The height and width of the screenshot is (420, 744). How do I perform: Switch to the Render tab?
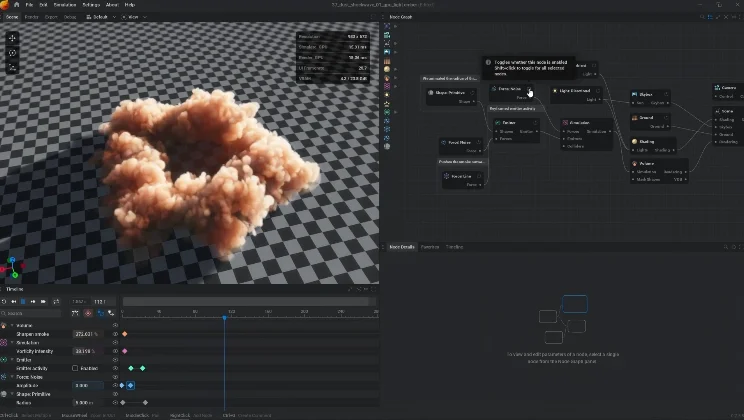point(31,17)
